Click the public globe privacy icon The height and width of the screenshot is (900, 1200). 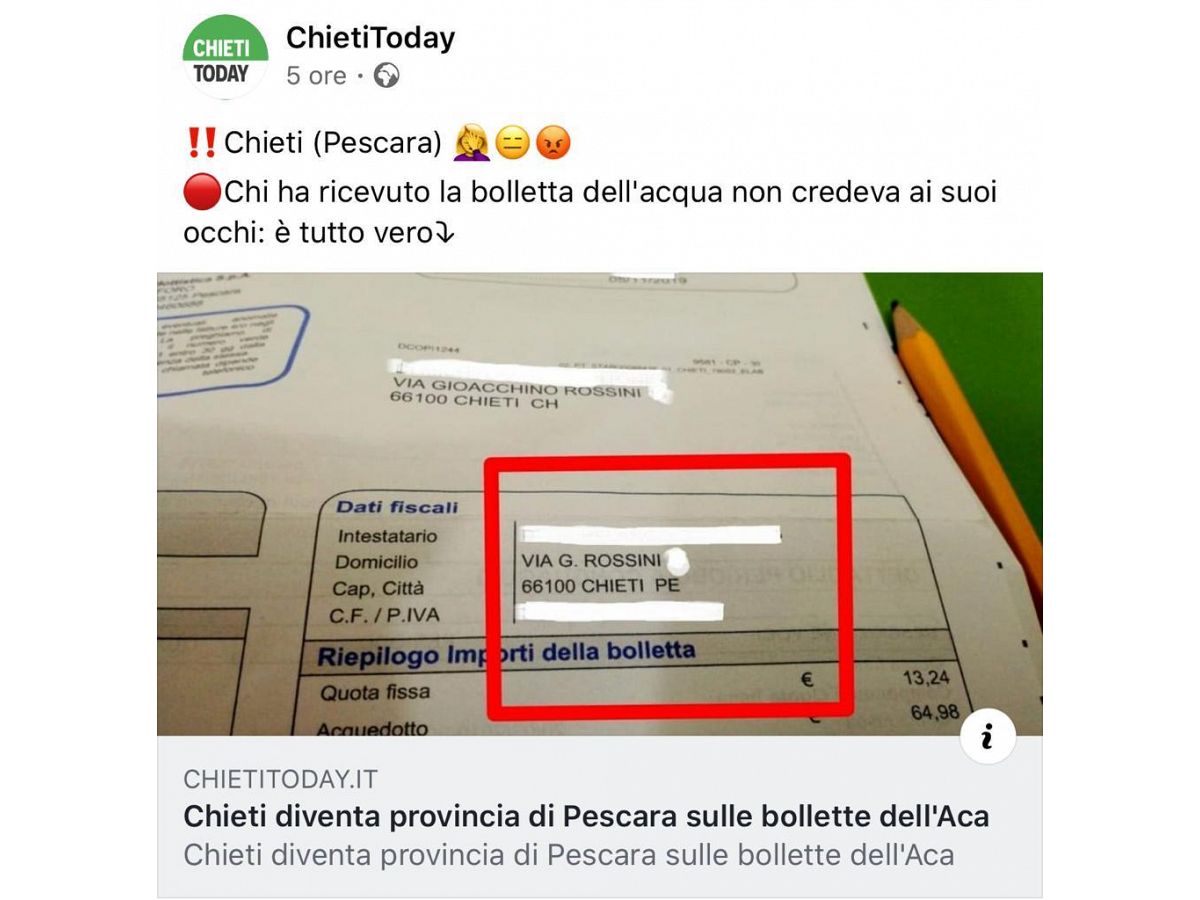pos(387,76)
